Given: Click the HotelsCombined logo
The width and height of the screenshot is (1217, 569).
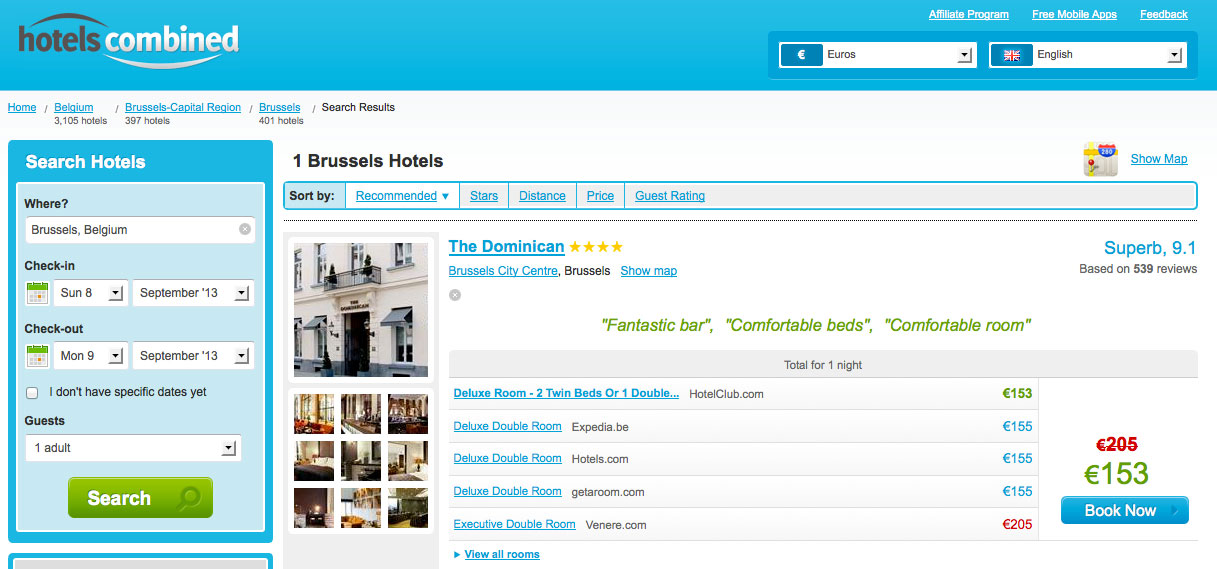Looking at the screenshot, I should [129, 42].
